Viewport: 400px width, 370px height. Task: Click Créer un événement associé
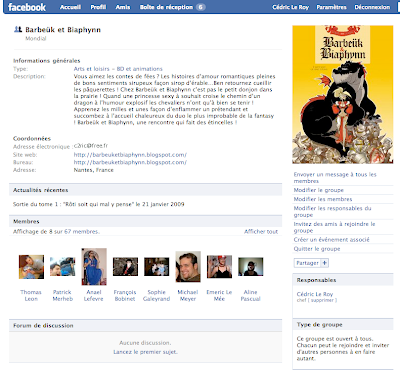(331, 240)
